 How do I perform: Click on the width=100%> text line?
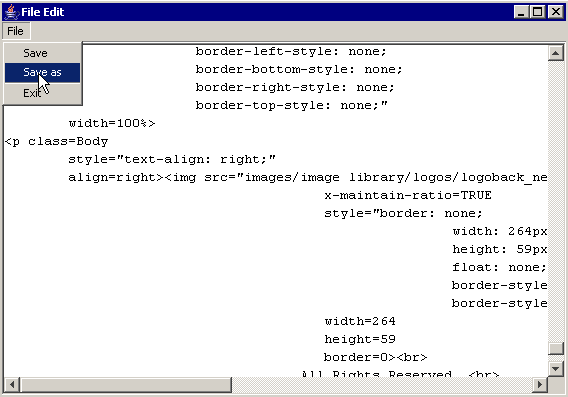tap(112, 123)
